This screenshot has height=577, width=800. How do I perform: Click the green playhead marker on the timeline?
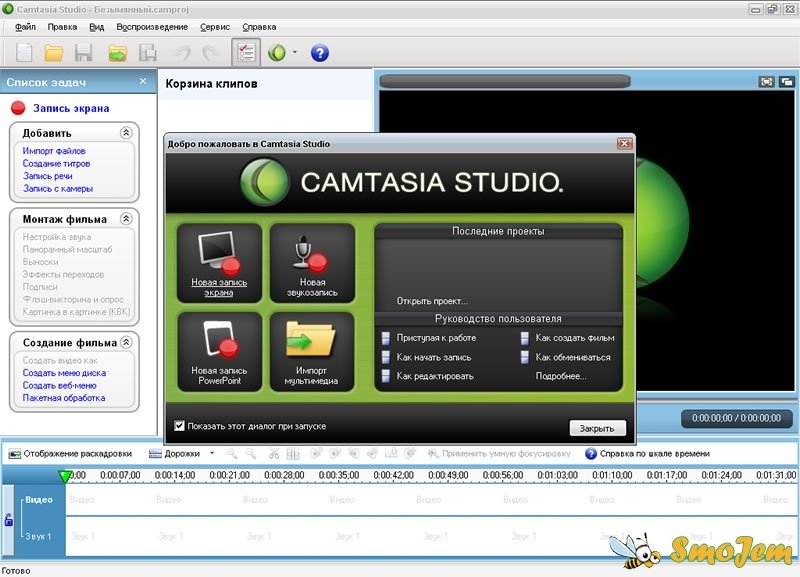tap(66, 477)
